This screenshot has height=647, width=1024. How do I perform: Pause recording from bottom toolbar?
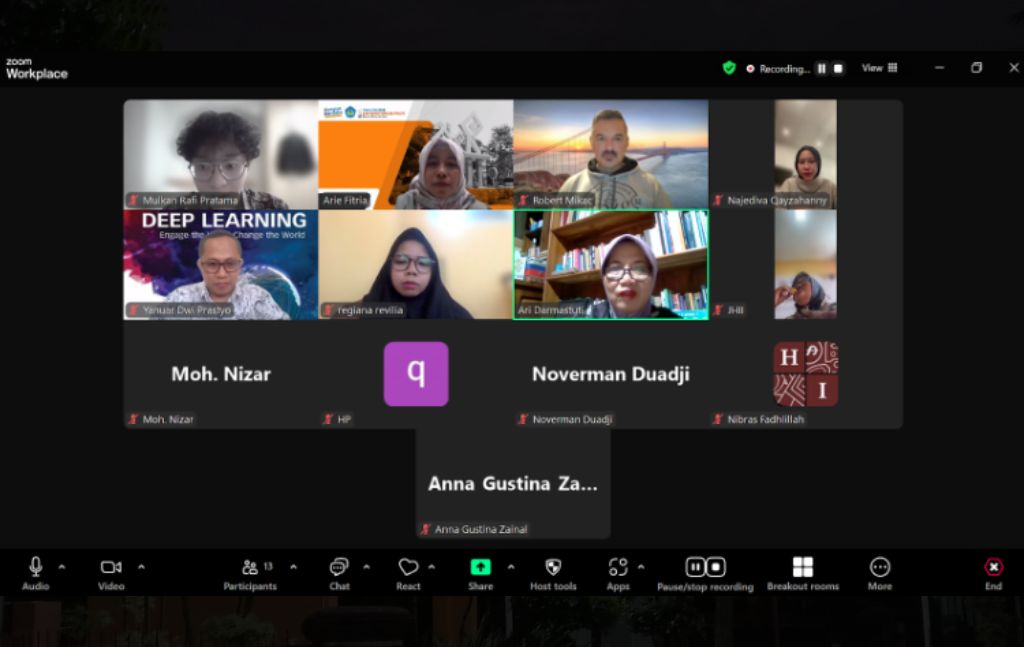click(696, 567)
